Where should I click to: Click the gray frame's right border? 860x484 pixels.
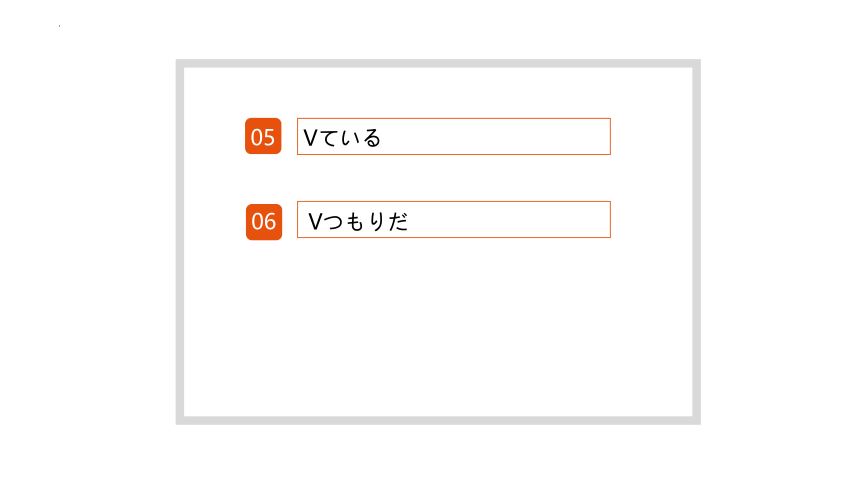coord(697,242)
